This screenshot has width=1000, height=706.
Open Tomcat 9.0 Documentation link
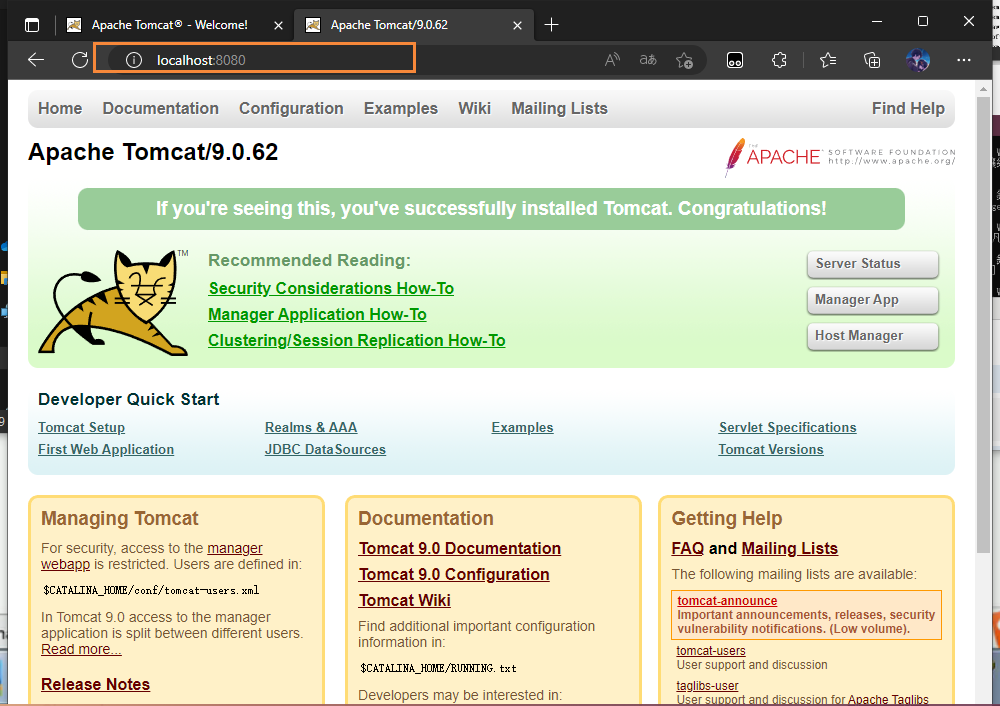(460, 548)
